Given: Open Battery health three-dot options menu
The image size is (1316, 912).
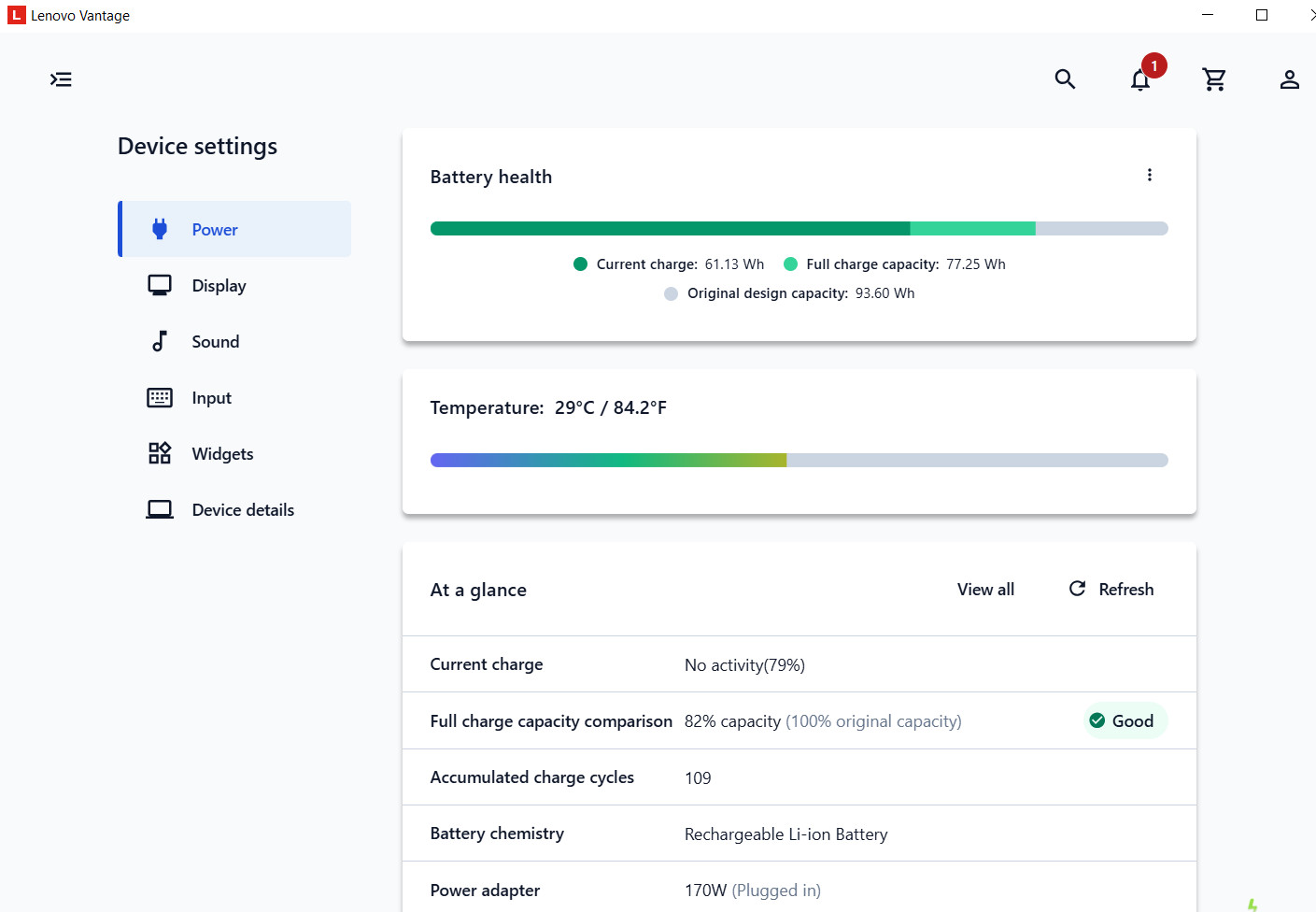Looking at the screenshot, I should tap(1149, 175).
